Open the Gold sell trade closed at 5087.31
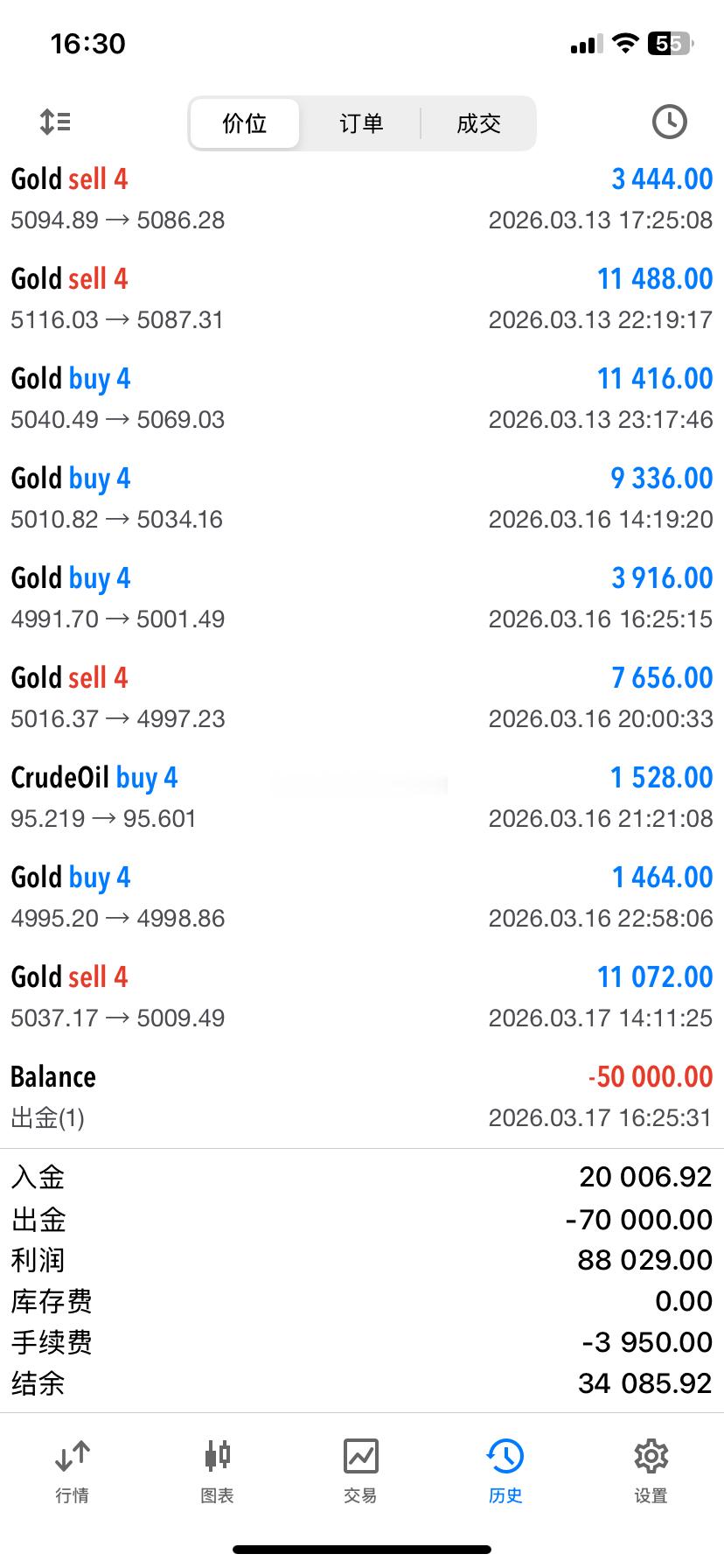Viewport: 724px width, 1568px height. pyautogui.click(x=362, y=298)
